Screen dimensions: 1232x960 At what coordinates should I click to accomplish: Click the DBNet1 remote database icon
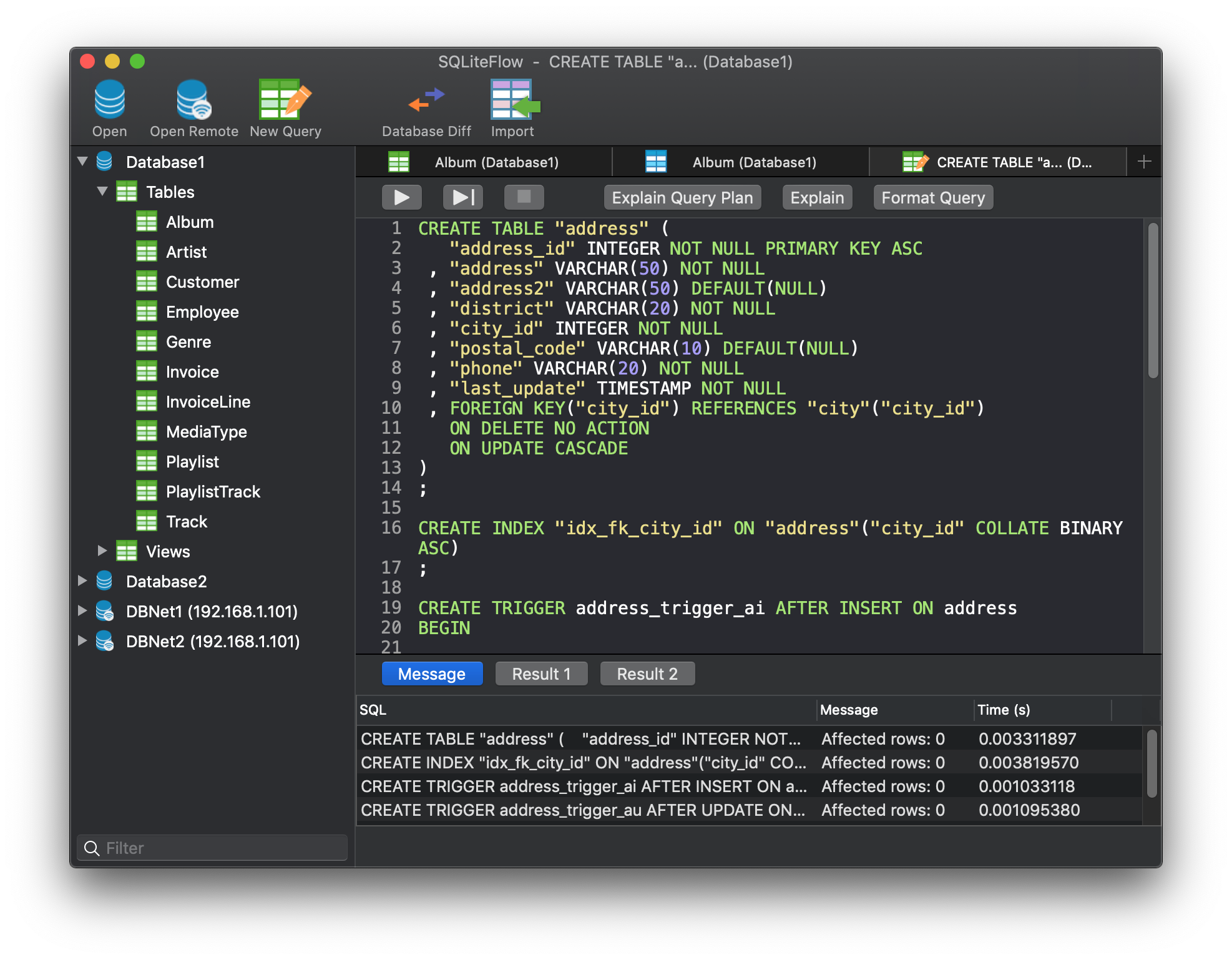pos(105,611)
